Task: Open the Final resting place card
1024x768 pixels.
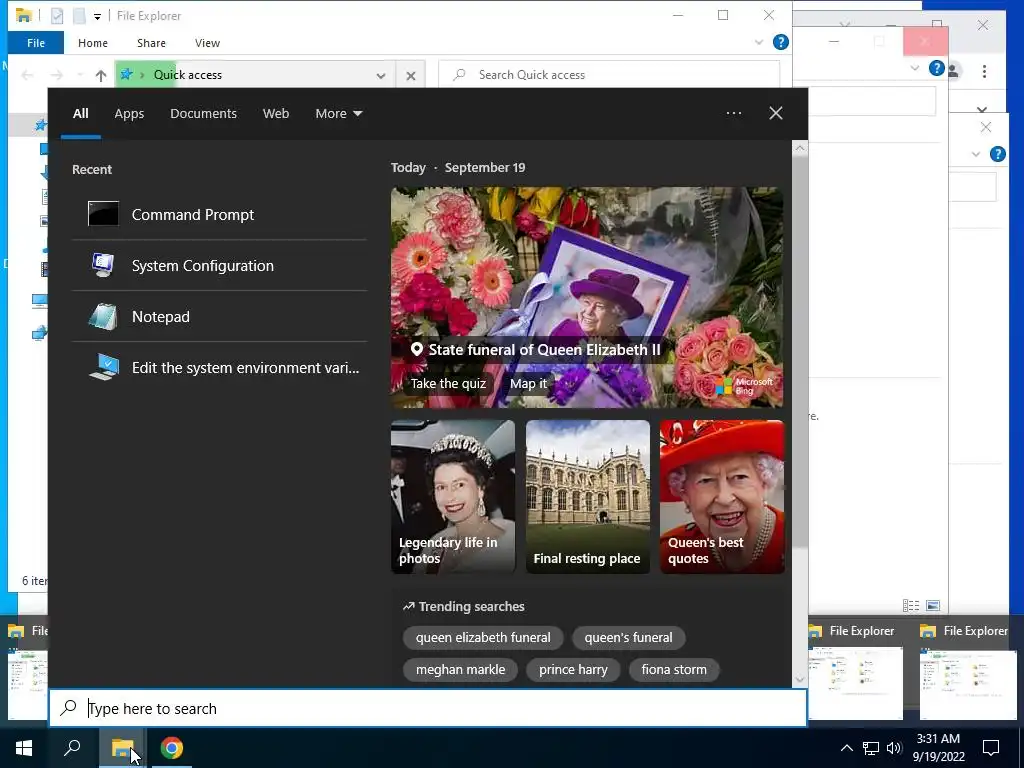Action: coord(588,496)
